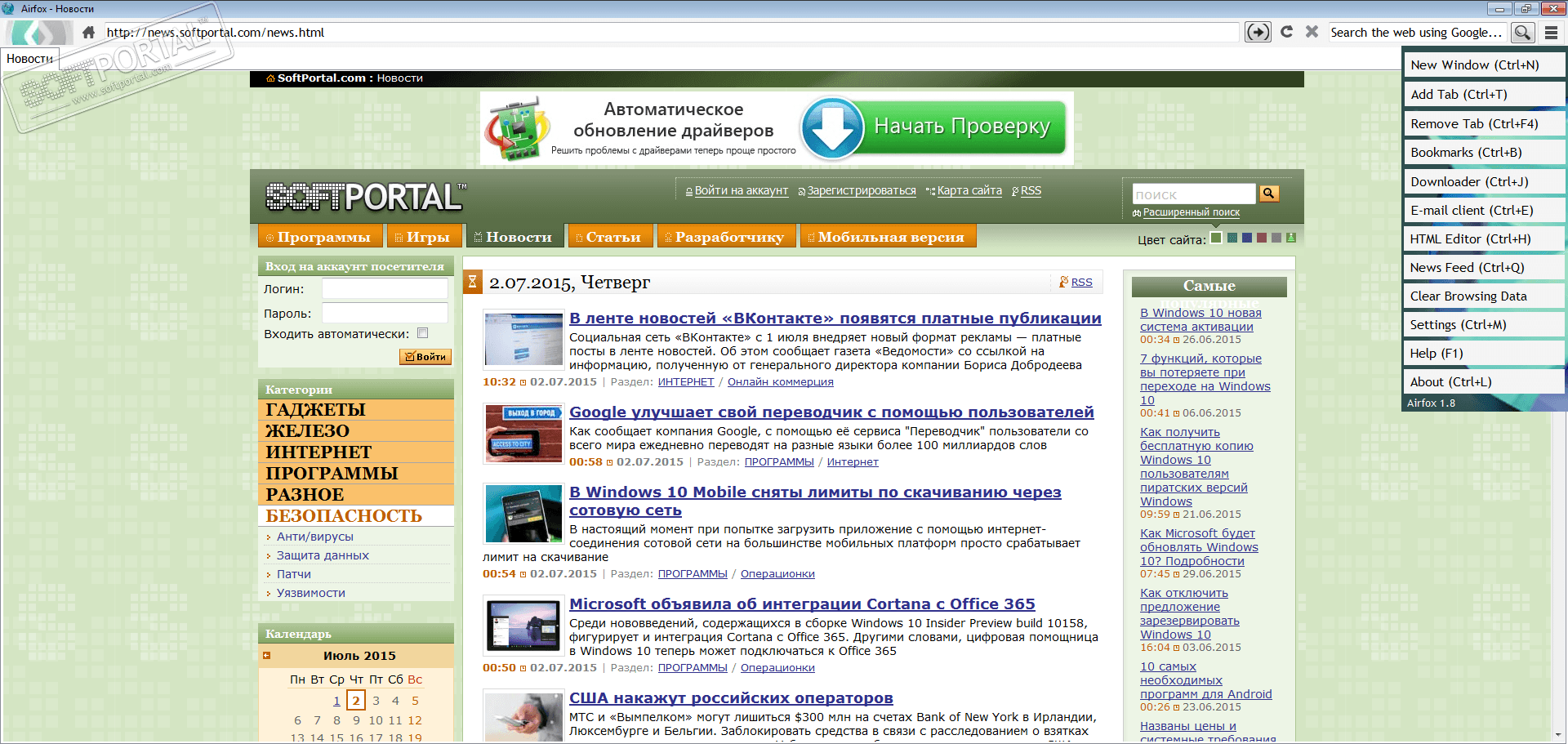Open the Статьи site navigation tab

[610, 236]
